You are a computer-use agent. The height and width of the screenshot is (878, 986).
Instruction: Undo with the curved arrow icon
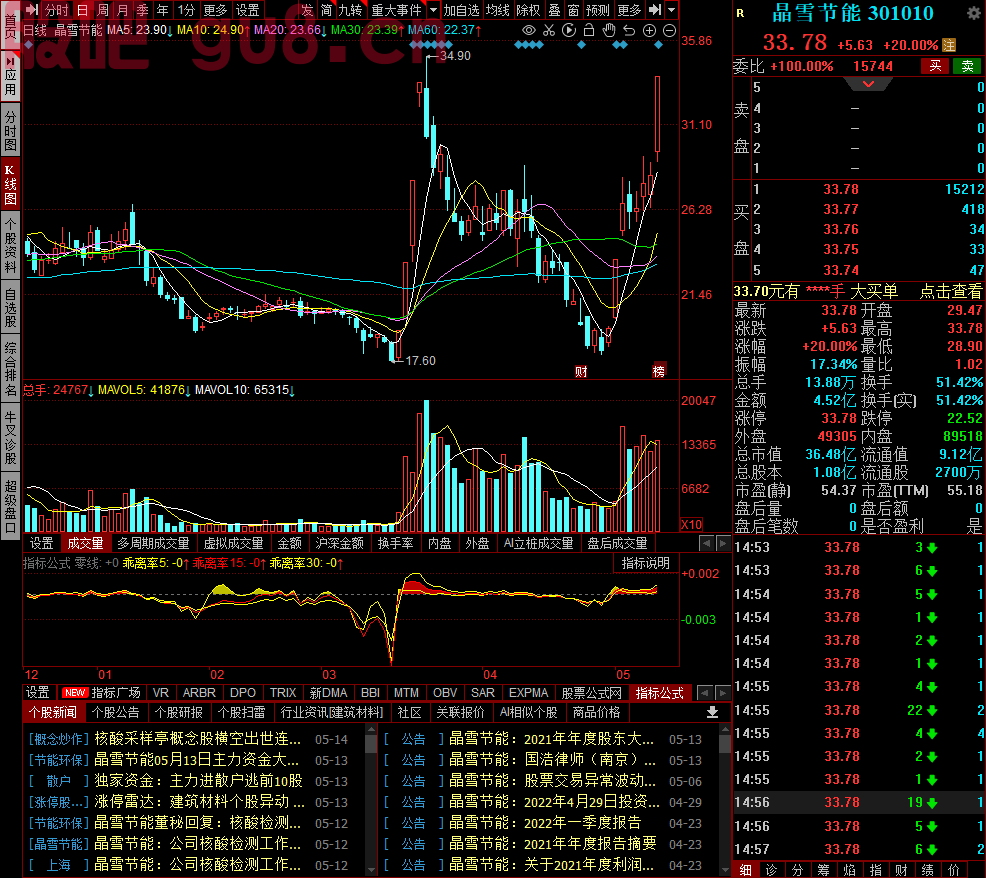(x=629, y=30)
